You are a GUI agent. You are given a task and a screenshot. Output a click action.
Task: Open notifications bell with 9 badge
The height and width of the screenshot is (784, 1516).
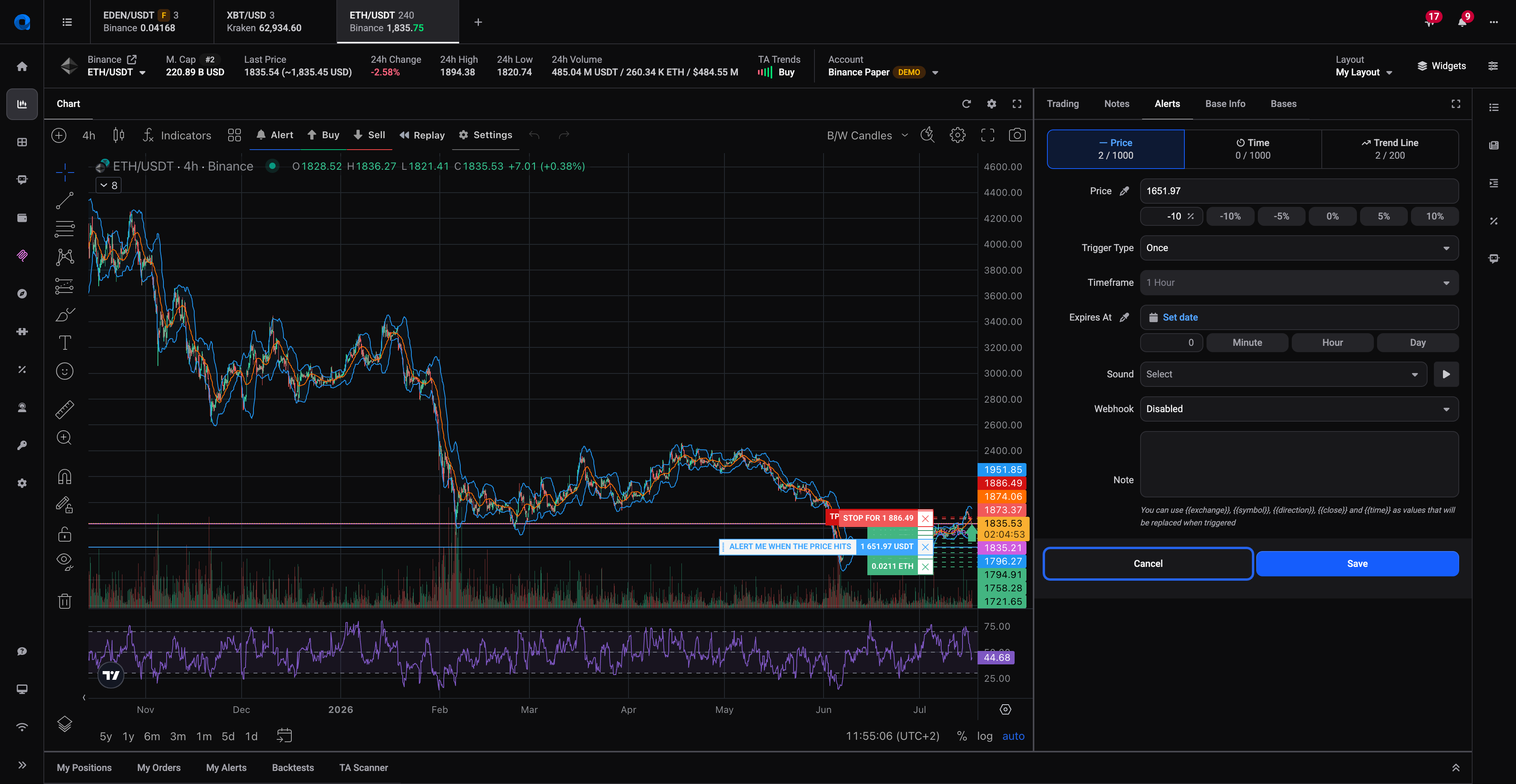1462,23
